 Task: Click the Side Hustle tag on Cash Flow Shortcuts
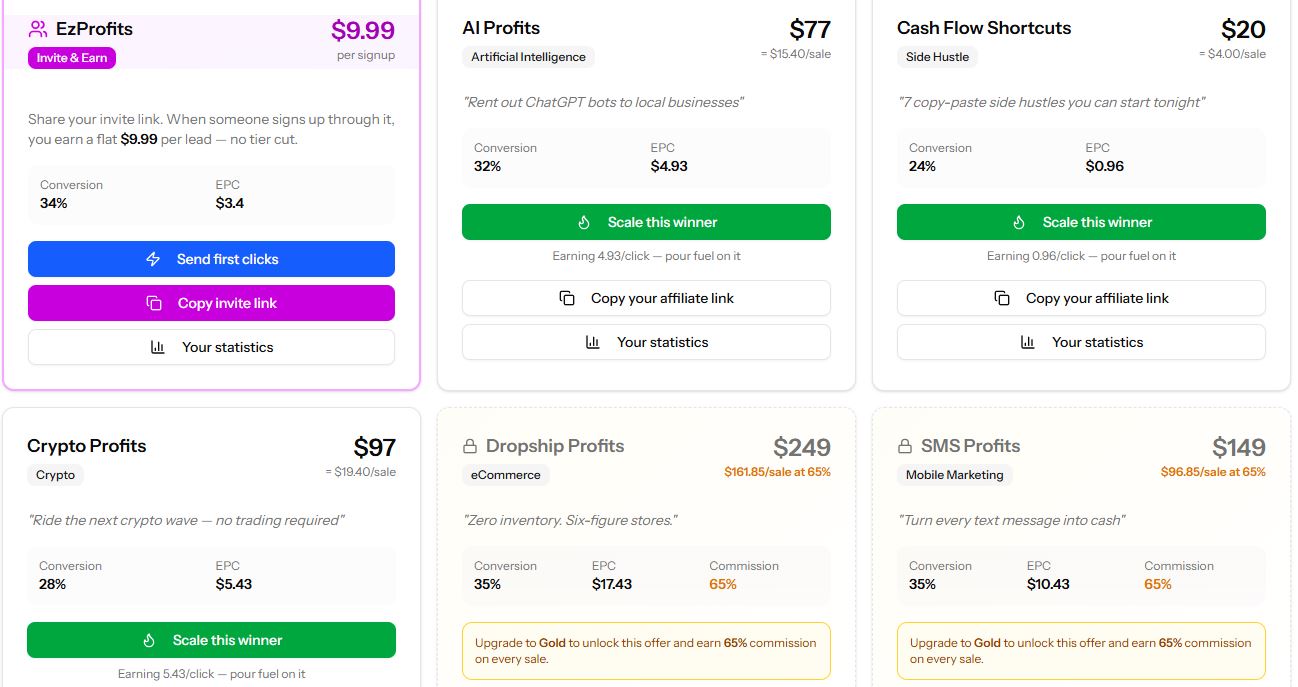pos(937,57)
